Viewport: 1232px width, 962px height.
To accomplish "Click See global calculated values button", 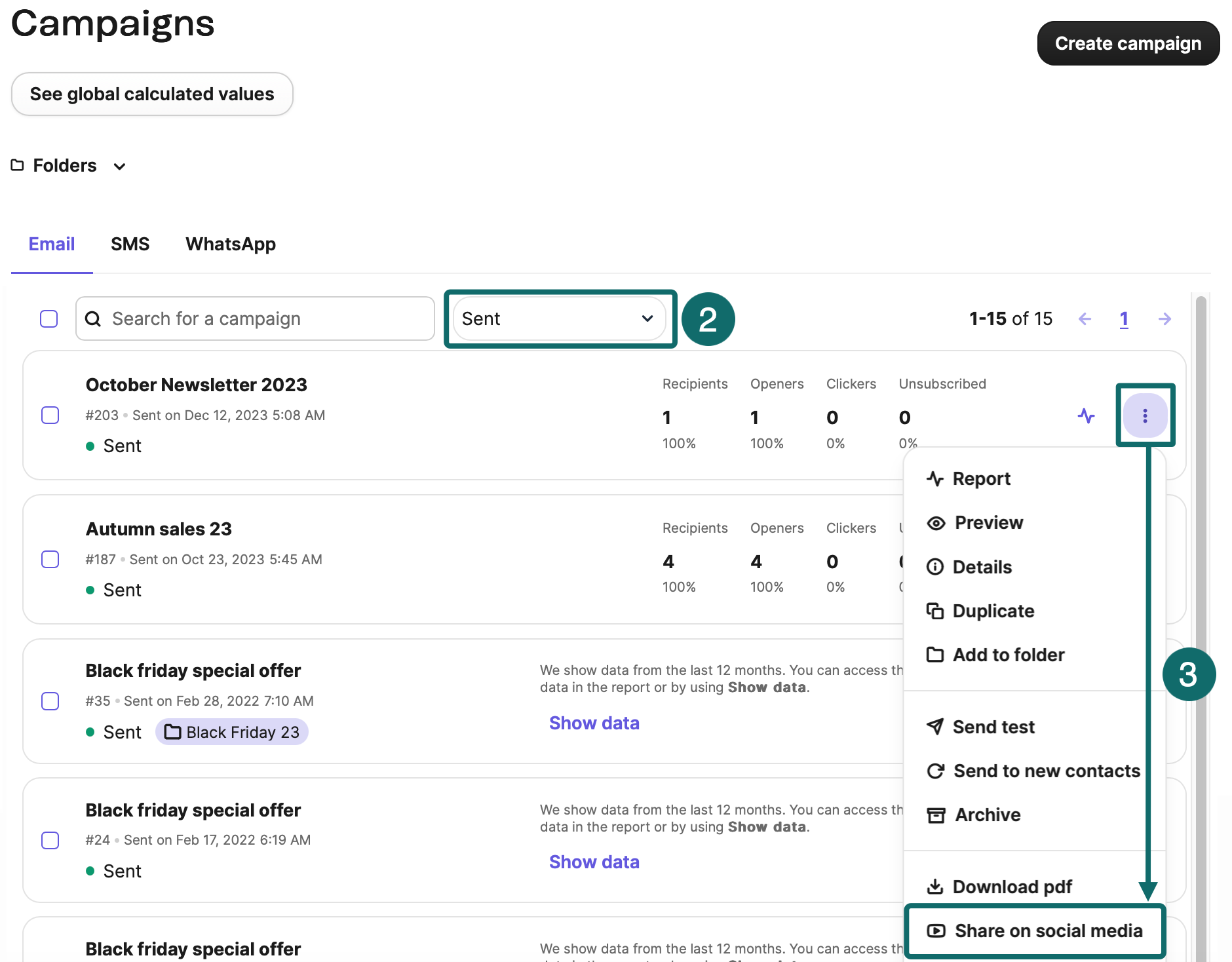I will coord(152,94).
